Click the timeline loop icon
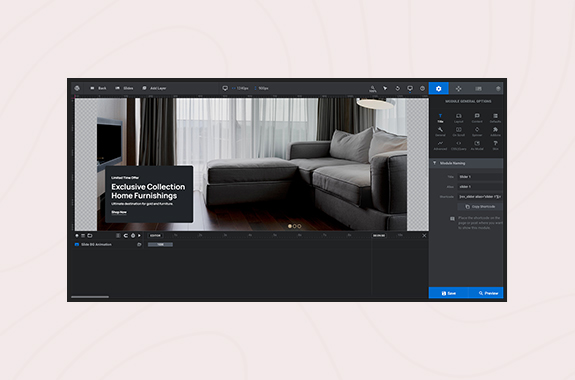 click(126, 236)
